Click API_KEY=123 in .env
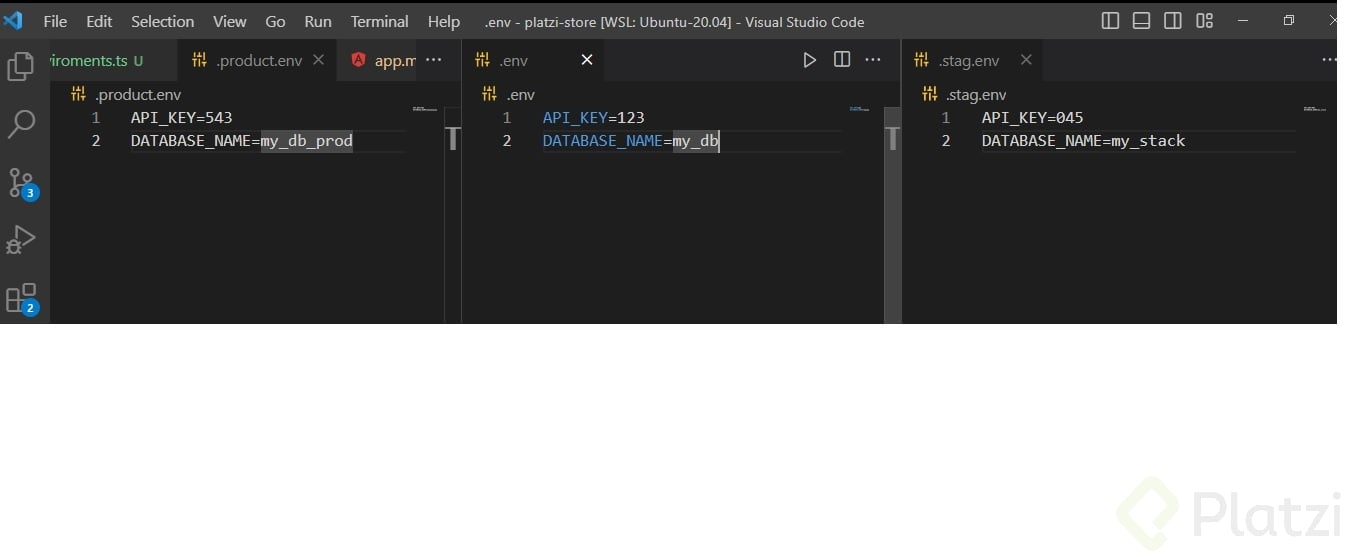1355x557 pixels. click(x=594, y=117)
